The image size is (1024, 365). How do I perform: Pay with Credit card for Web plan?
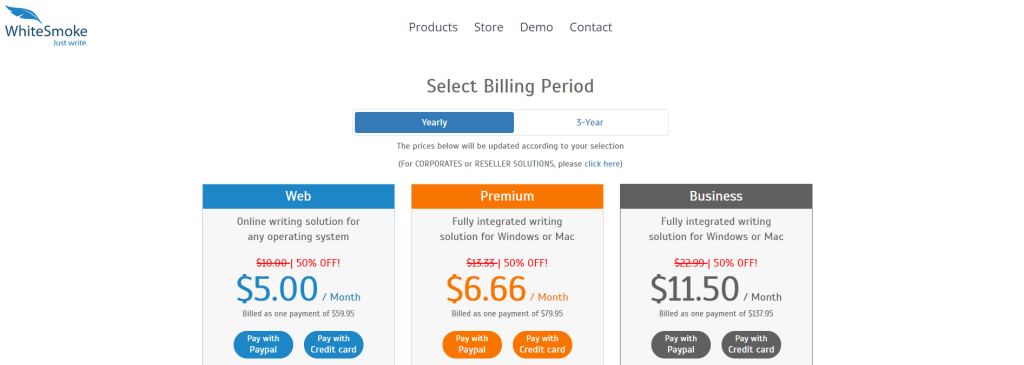[x=334, y=344]
